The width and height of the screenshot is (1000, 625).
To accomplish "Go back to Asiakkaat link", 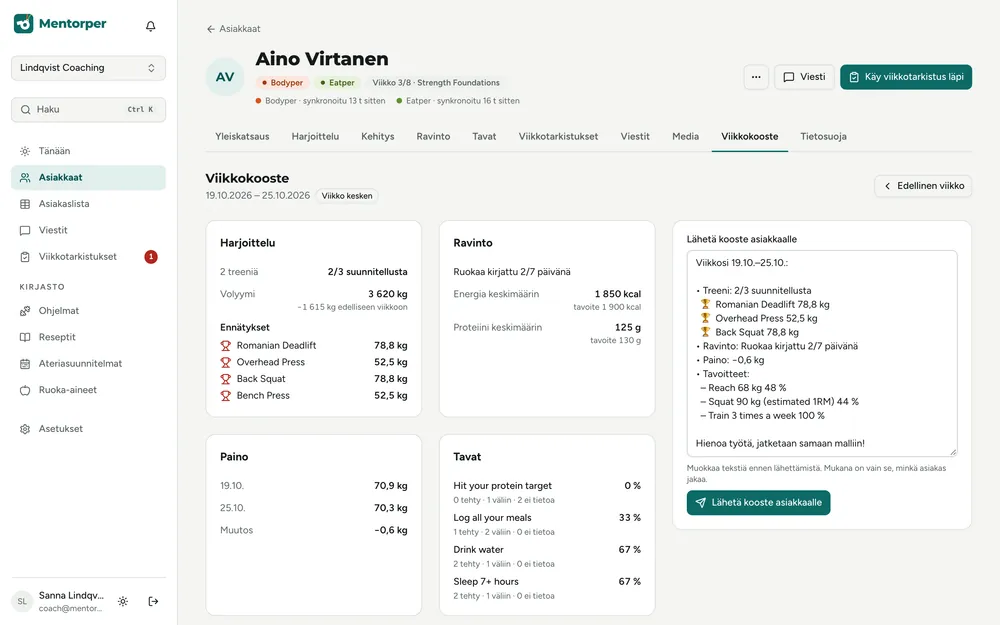I will click(x=233, y=29).
